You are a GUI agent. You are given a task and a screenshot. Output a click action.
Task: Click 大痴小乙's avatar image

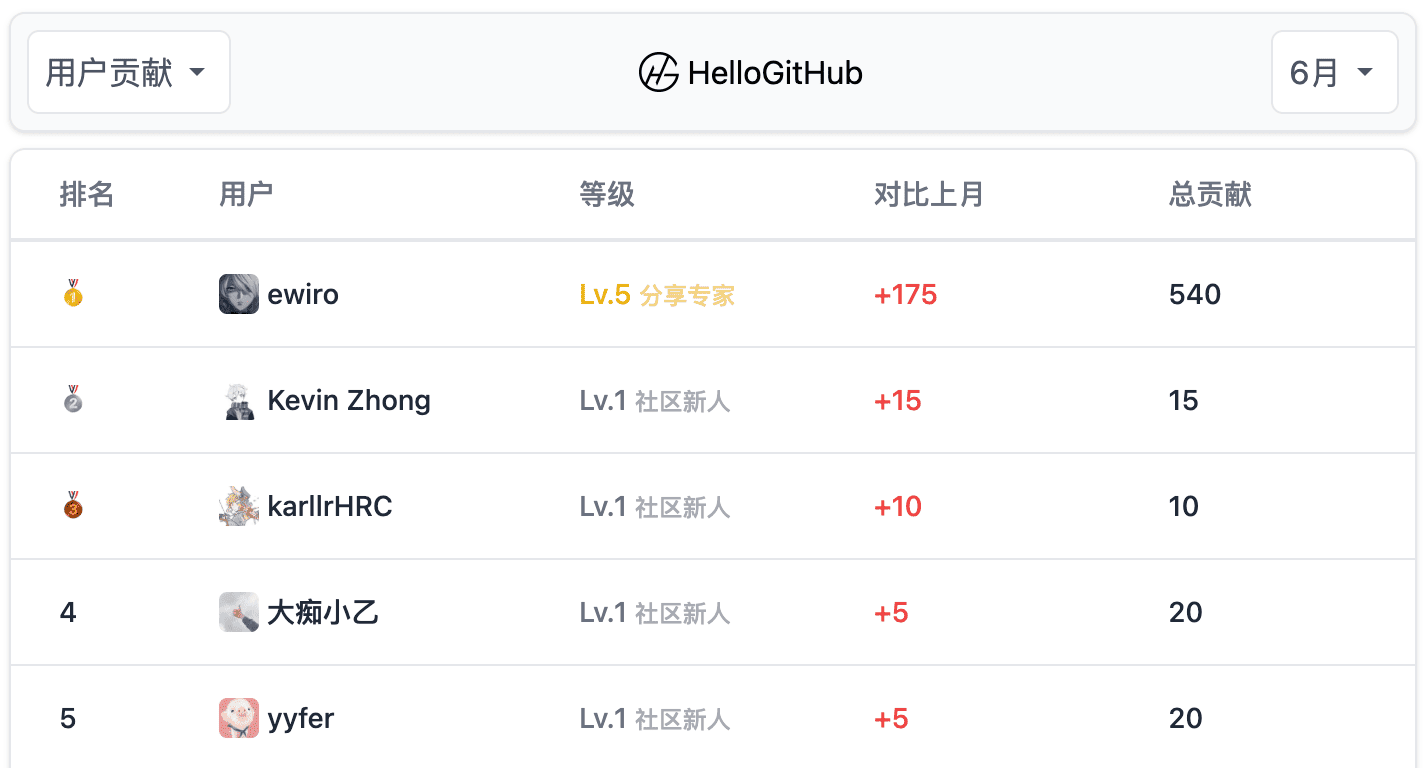point(239,612)
